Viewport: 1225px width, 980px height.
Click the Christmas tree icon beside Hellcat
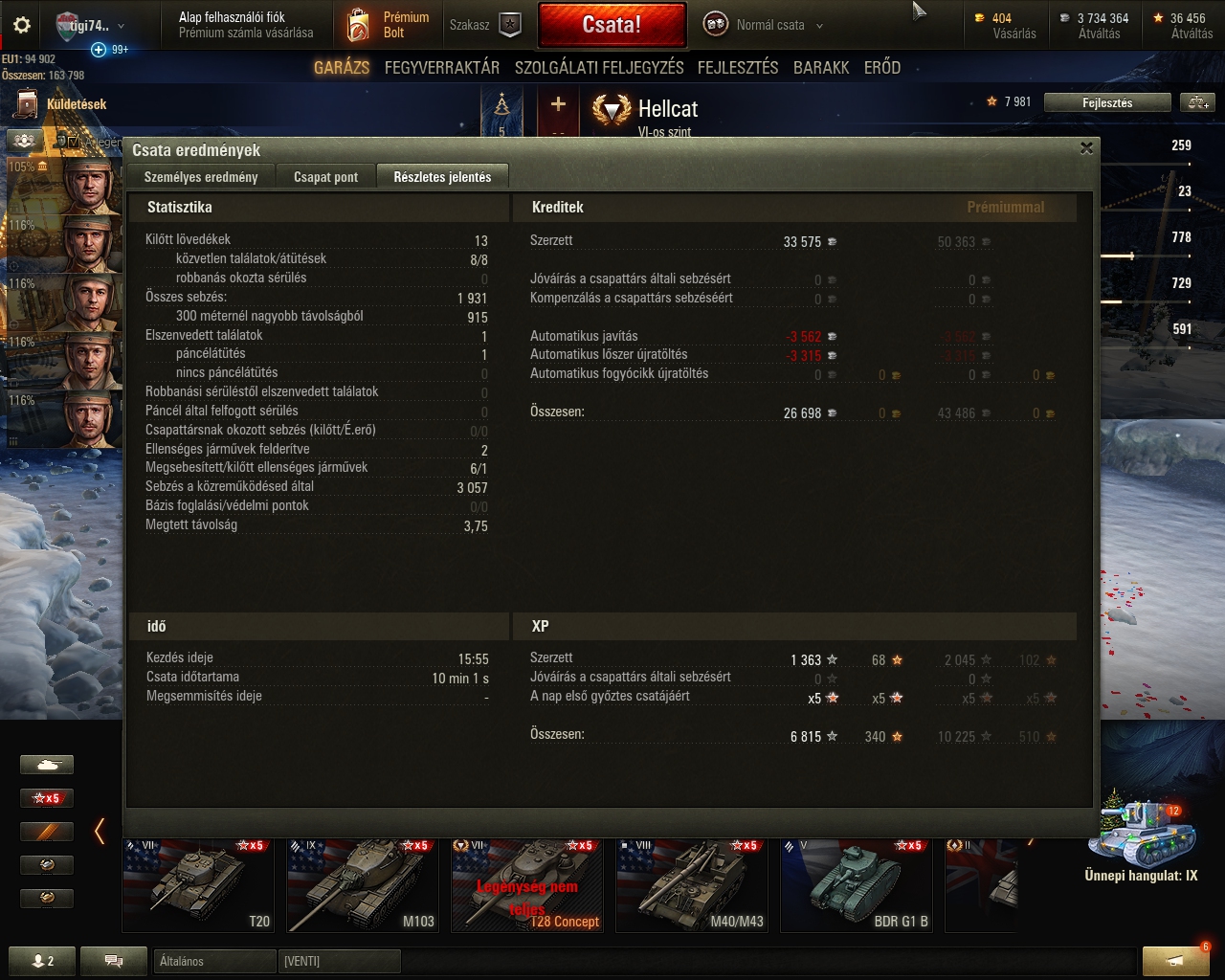click(x=501, y=114)
